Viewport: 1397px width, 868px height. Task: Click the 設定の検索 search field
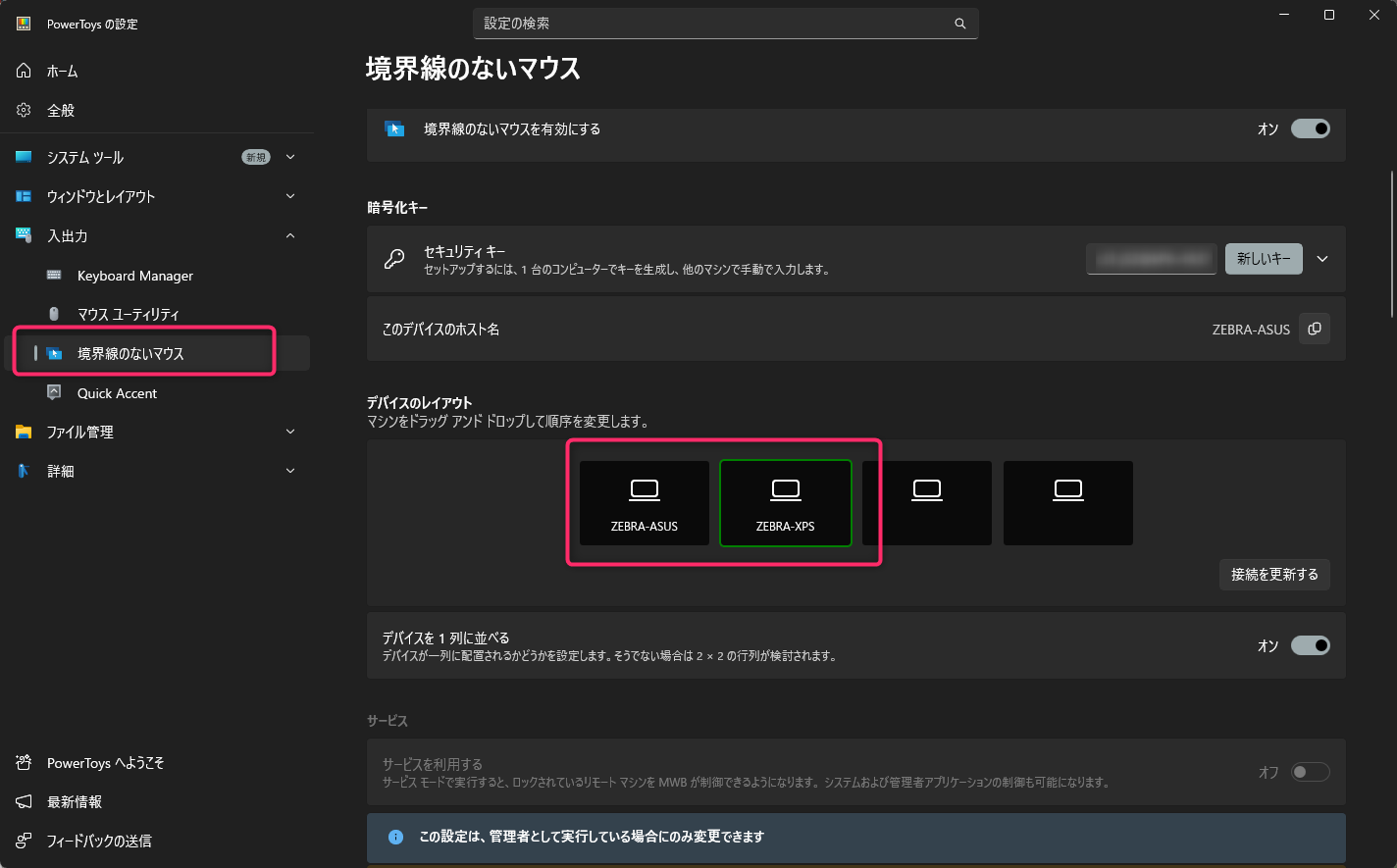(716, 24)
